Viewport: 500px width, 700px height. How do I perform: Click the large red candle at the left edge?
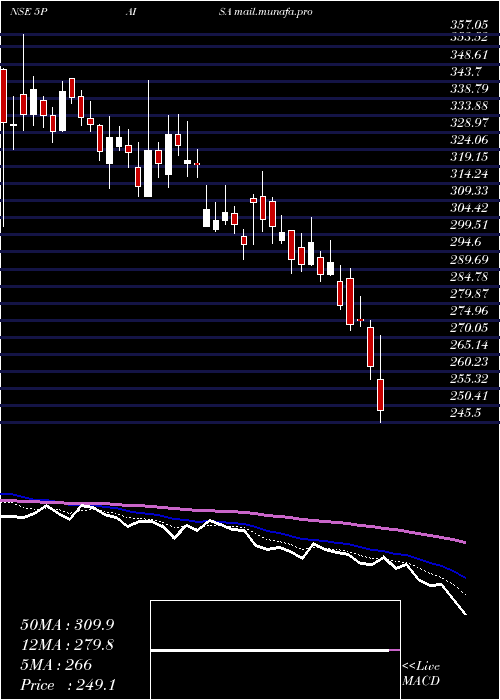point(4,96)
